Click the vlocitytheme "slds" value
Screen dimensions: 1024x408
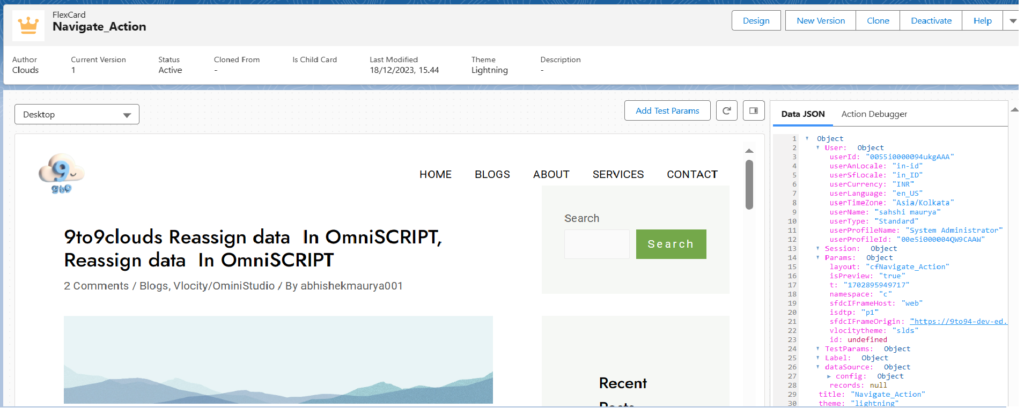(904, 330)
